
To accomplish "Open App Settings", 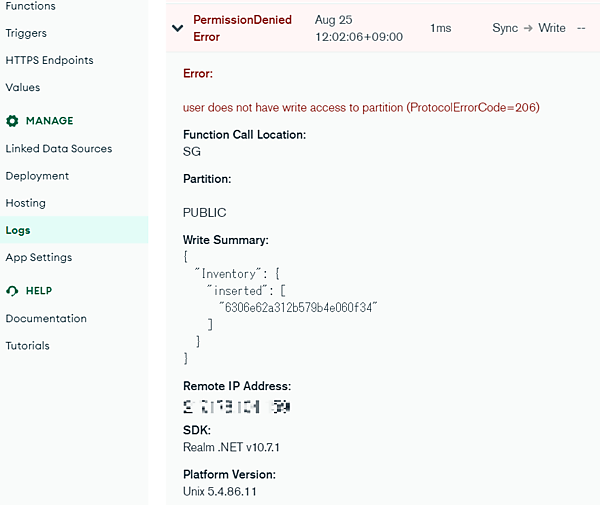I will click(x=39, y=257).
